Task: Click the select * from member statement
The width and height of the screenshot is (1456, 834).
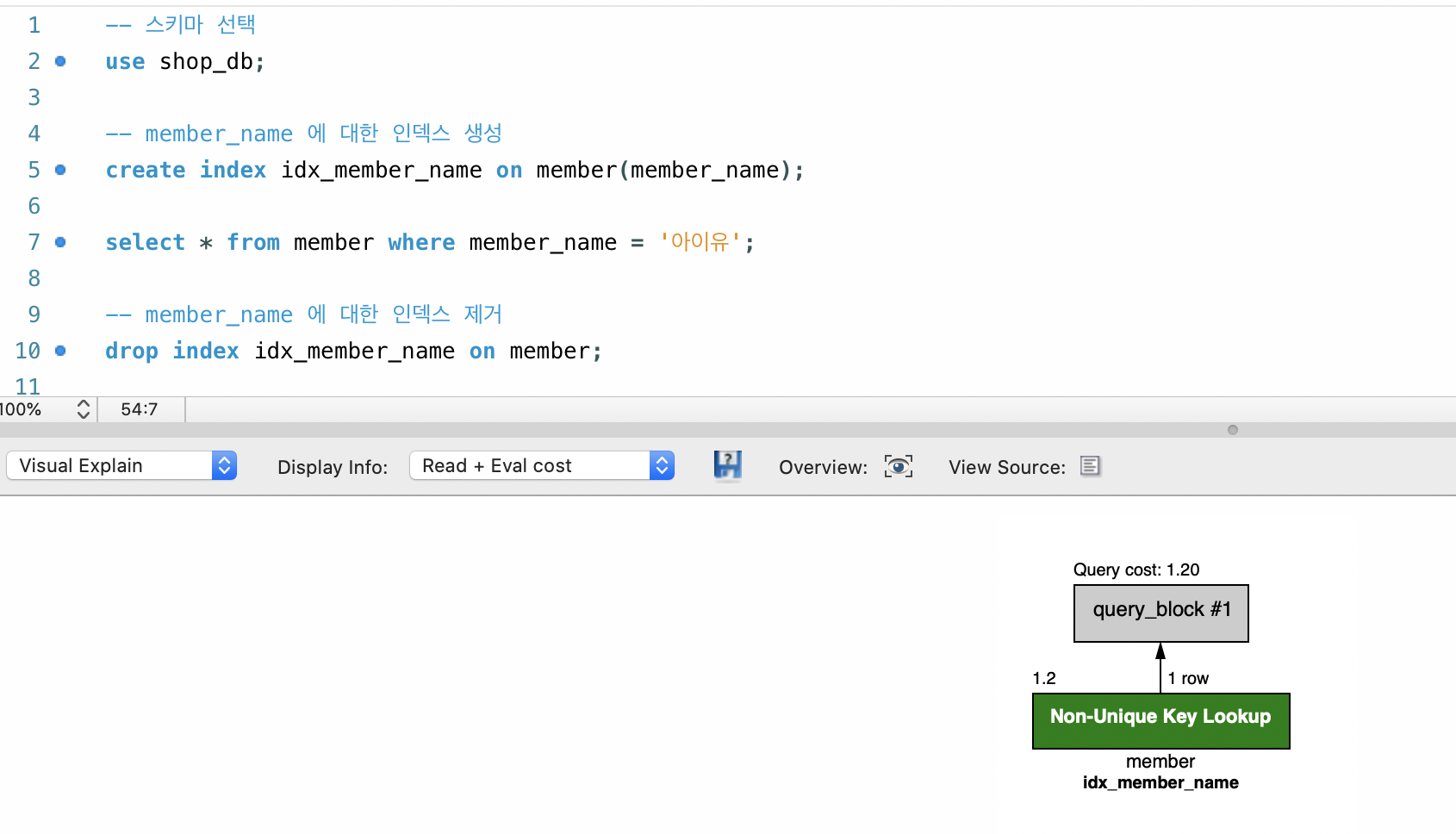Action: [x=430, y=243]
